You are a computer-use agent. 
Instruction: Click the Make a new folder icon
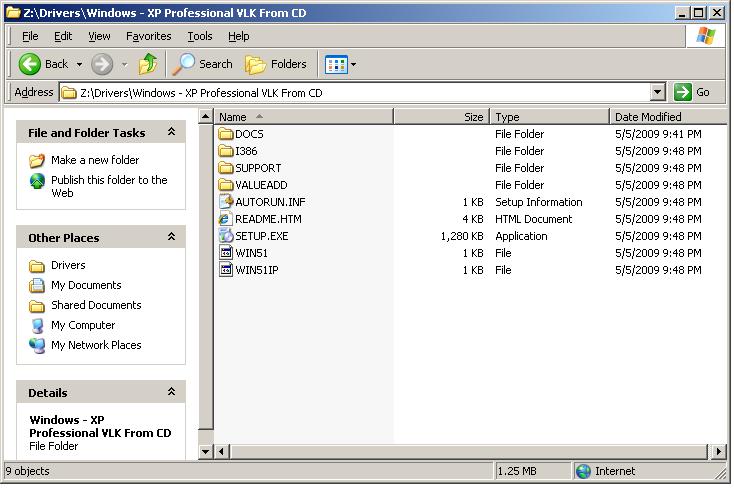[37, 161]
